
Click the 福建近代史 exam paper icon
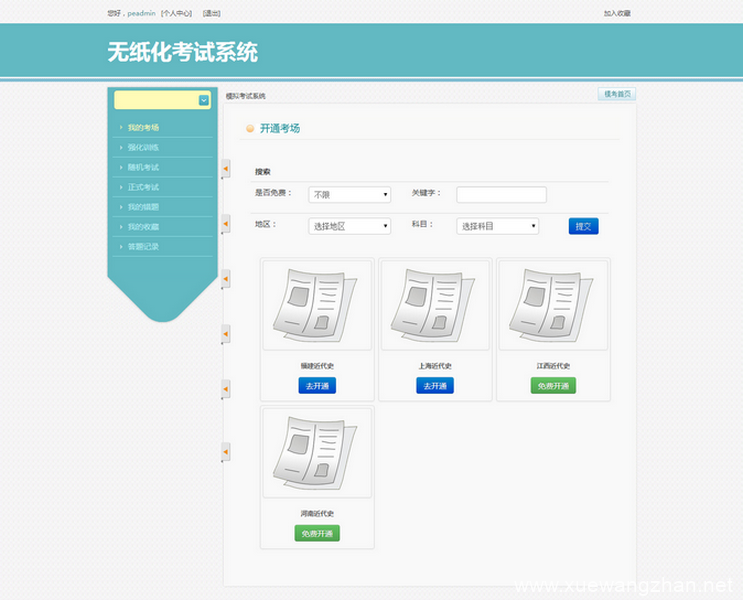pos(317,305)
